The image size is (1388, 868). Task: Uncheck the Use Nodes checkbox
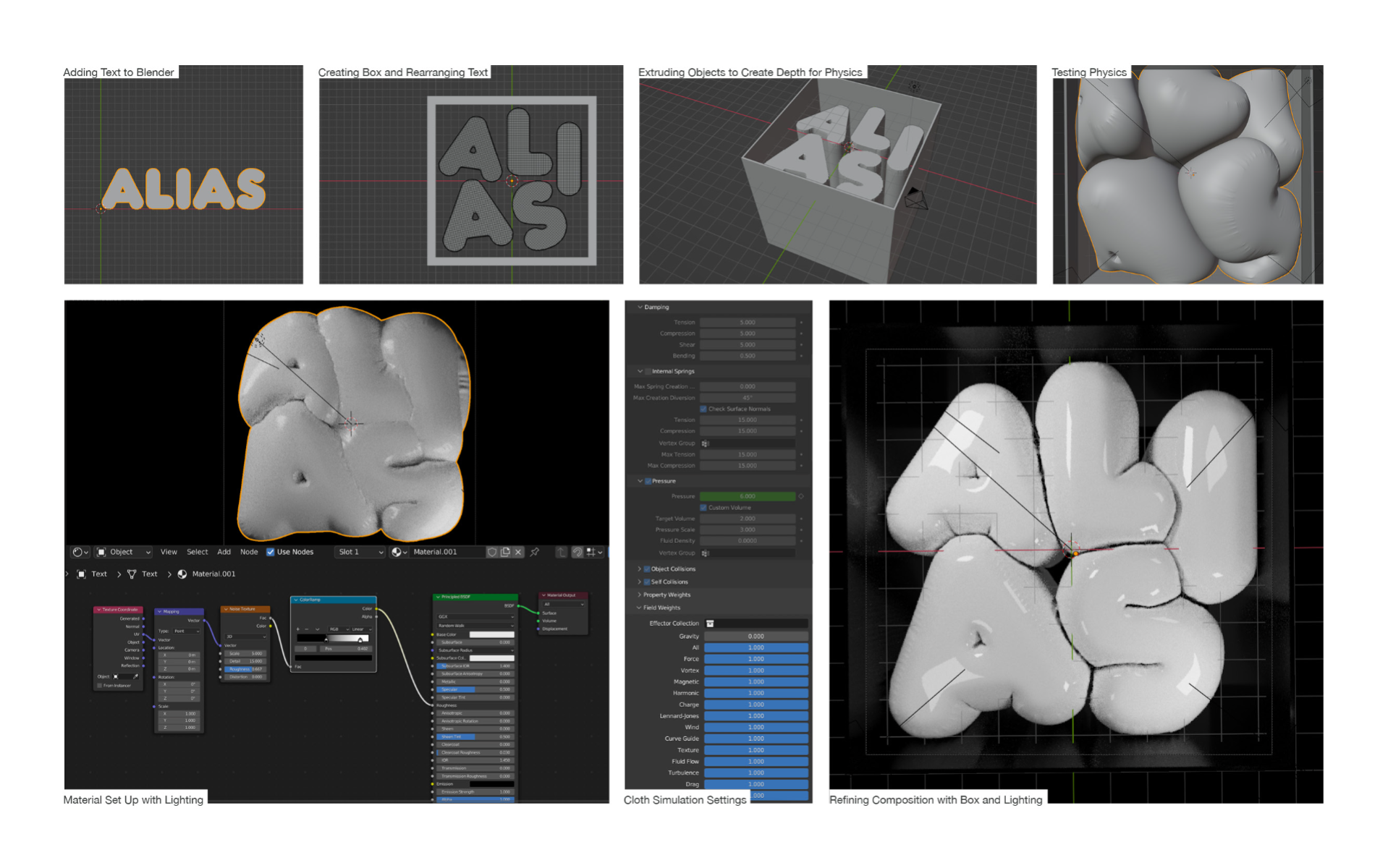pos(270,552)
